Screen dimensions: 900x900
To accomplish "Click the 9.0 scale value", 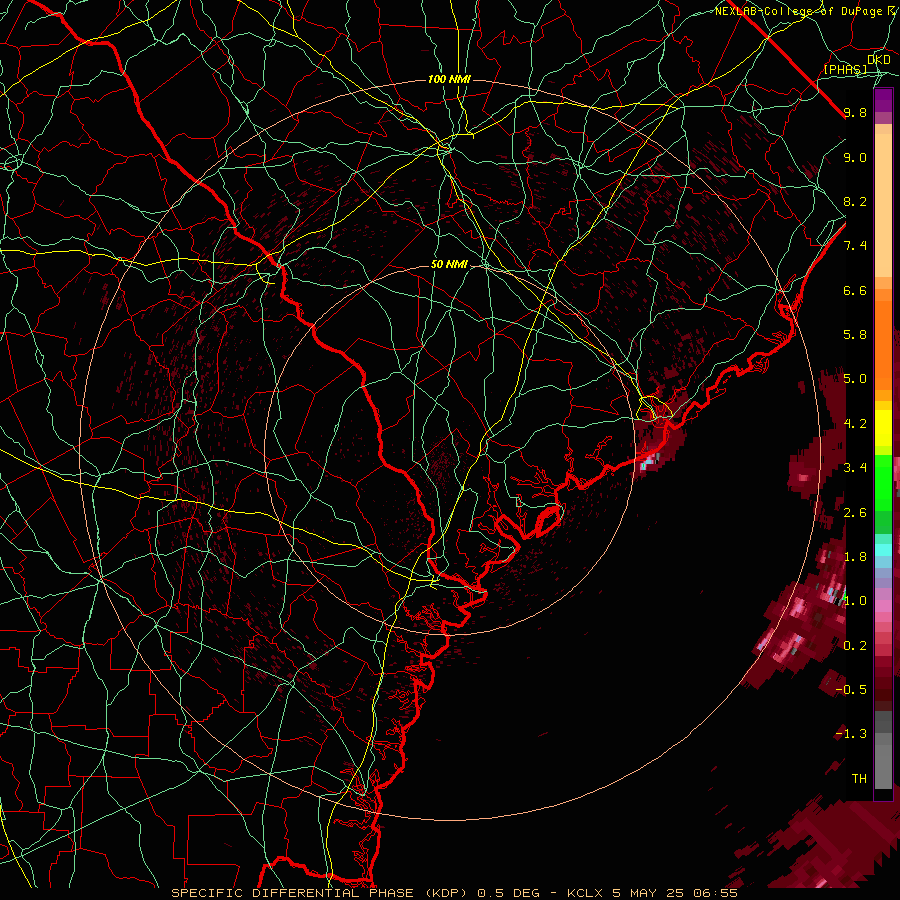I will coord(855,157).
